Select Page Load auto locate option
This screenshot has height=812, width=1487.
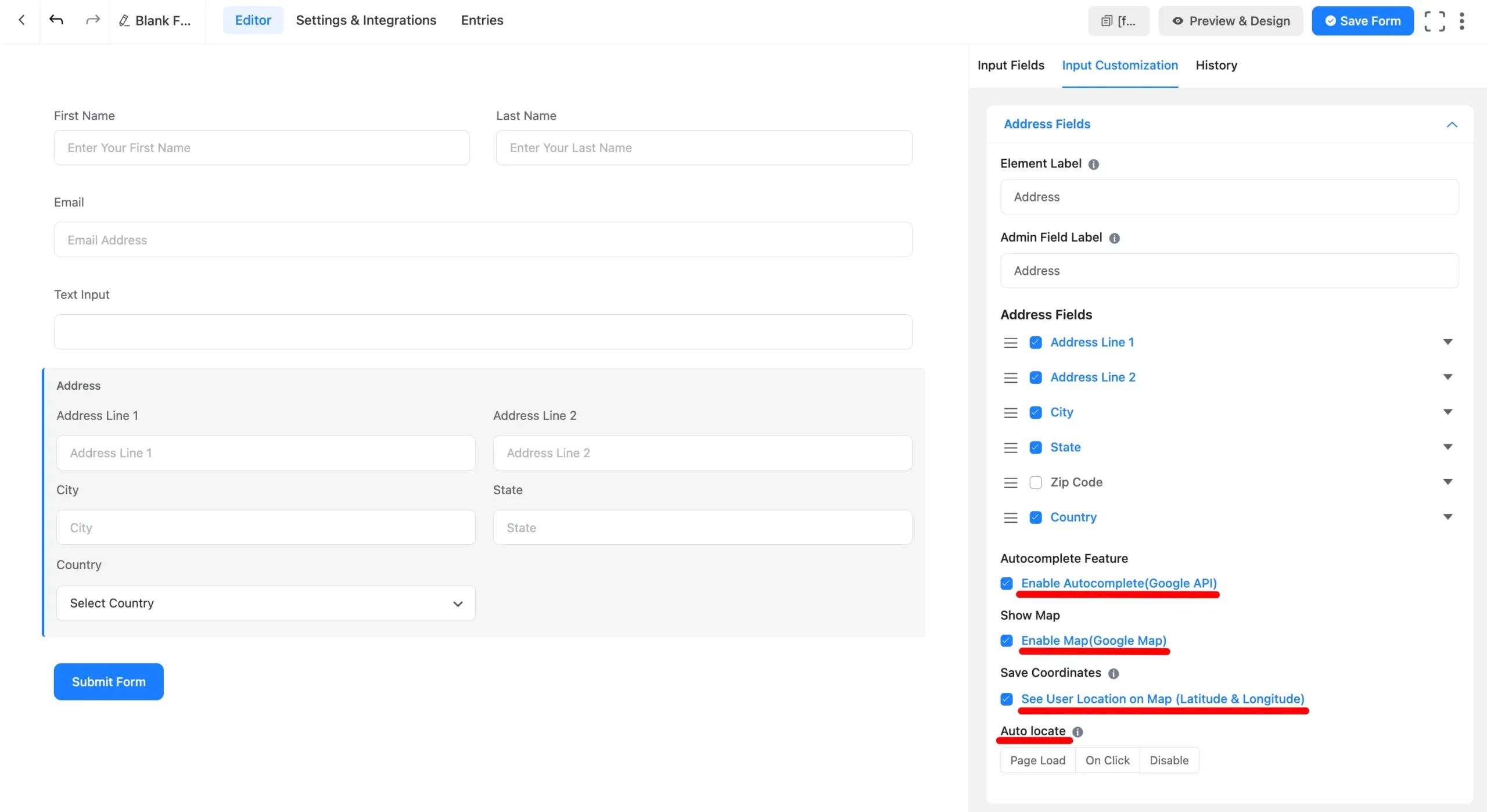click(1037, 760)
